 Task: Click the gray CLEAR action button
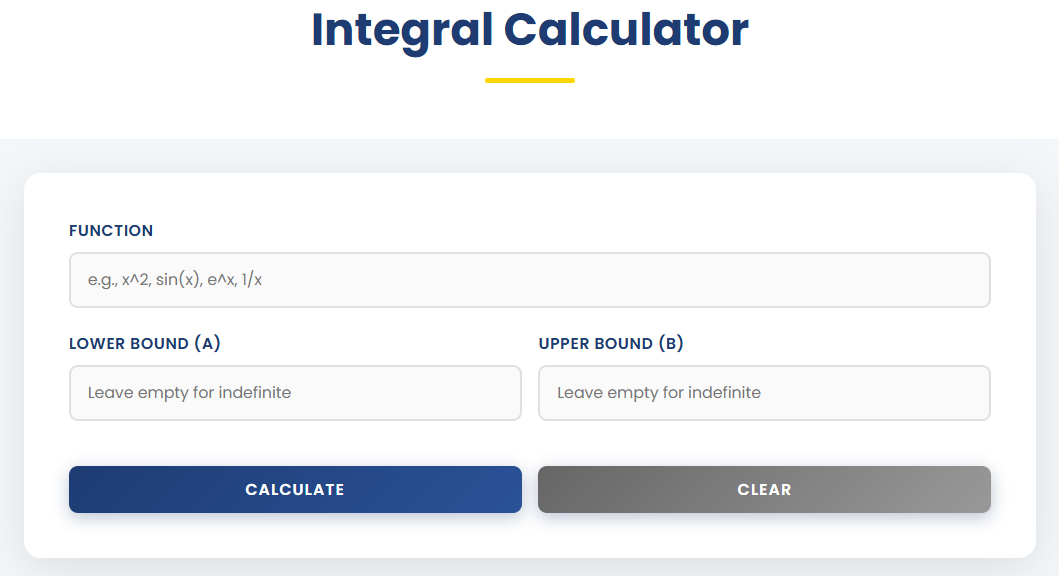click(764, 489)
